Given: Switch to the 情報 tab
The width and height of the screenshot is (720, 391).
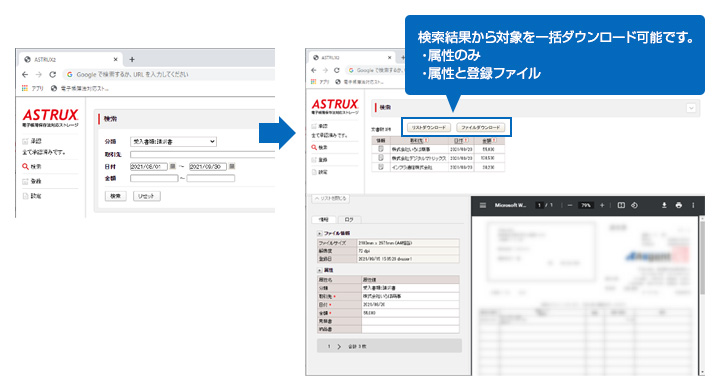Looking at the screenshot, I should [x=324, y=220].
